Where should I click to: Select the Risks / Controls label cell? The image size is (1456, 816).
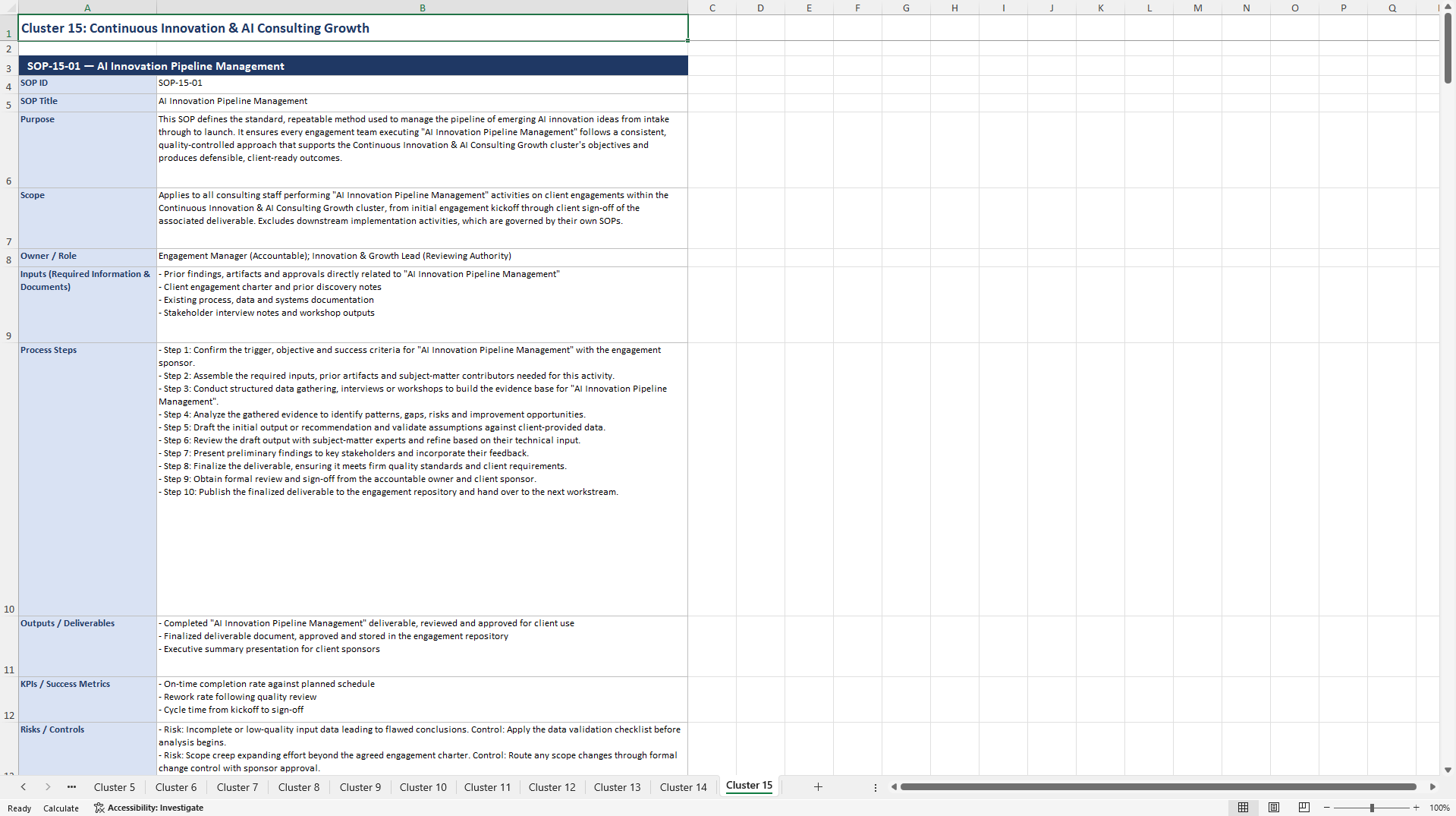[x=87, y=748]
